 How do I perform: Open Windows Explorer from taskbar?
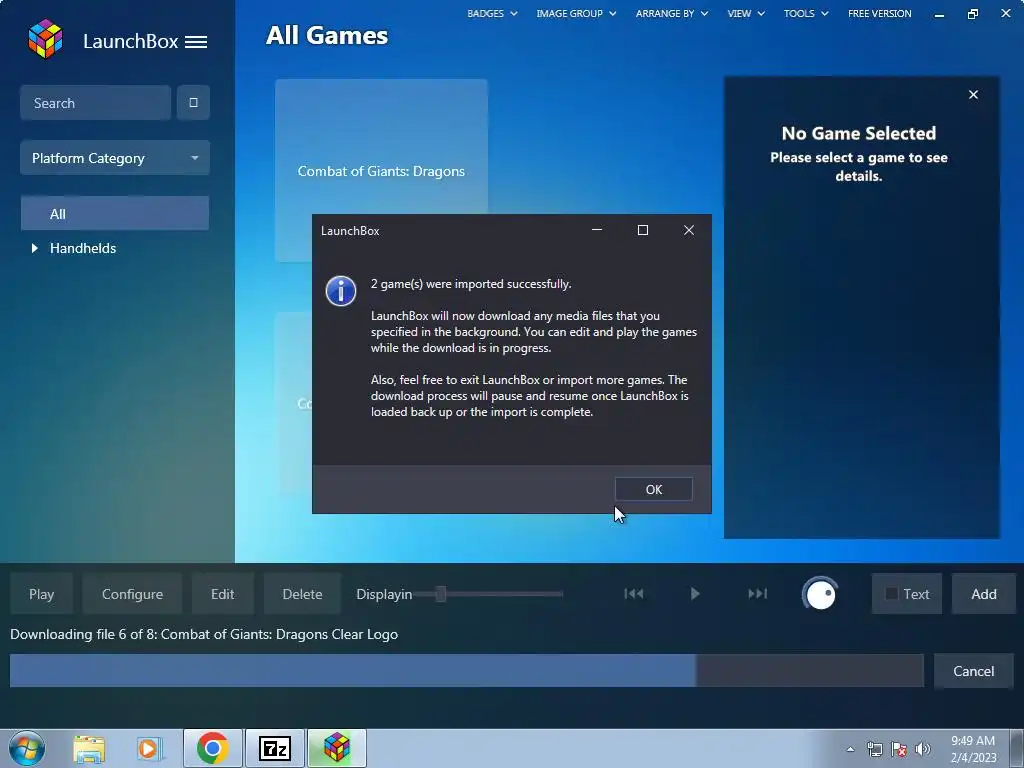click(89, 748)
